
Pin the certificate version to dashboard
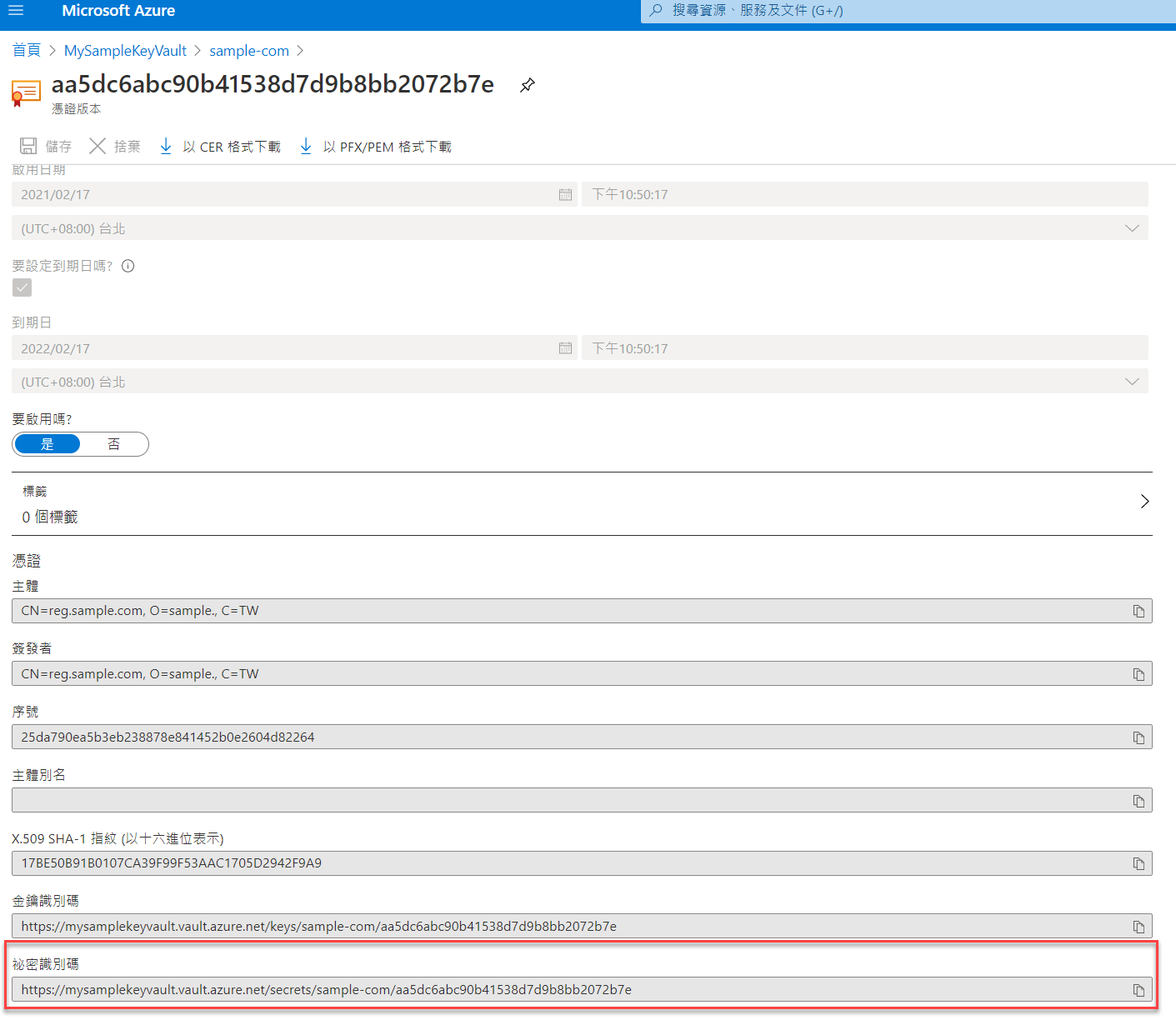coord(527,85)
